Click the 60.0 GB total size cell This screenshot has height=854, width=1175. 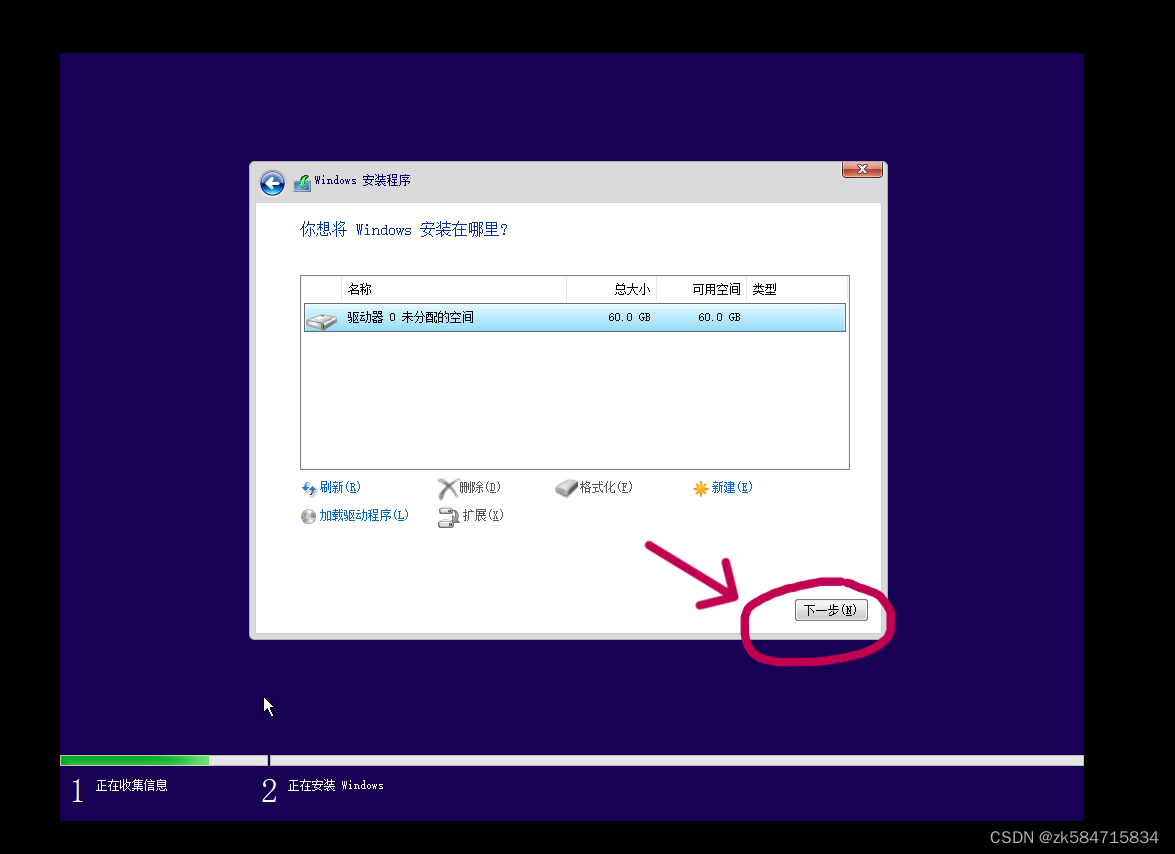click(629, 318)
